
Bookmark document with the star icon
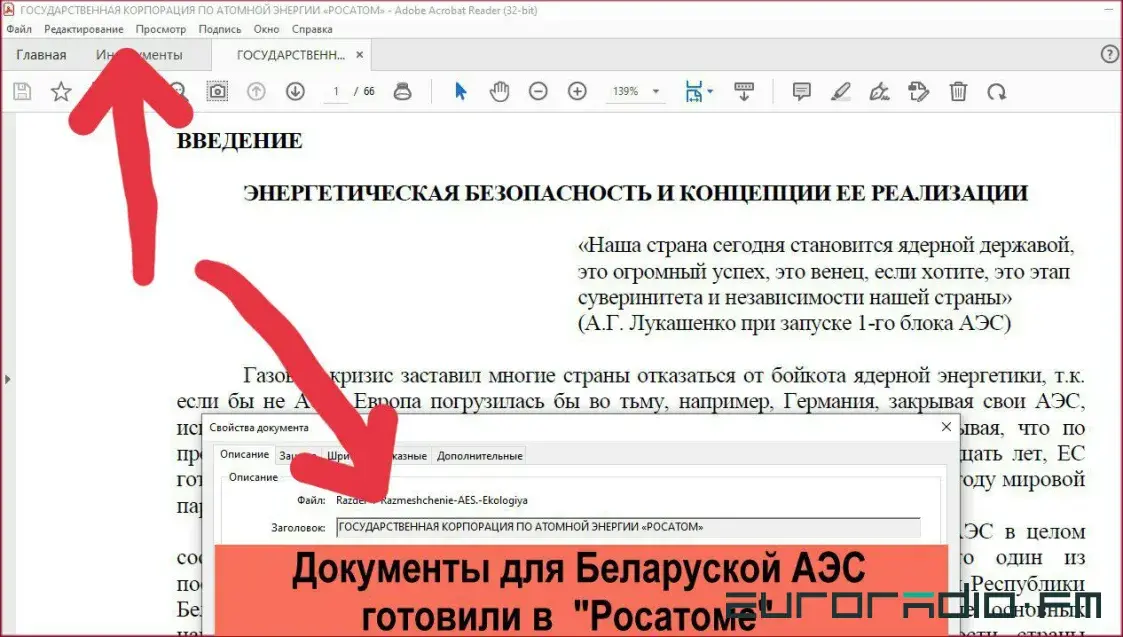(x=61, y=92)
